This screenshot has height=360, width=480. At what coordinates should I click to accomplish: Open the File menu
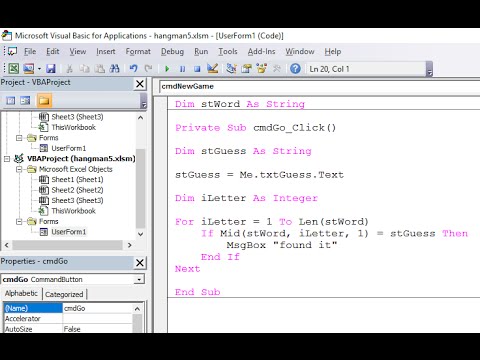(30, 52)
